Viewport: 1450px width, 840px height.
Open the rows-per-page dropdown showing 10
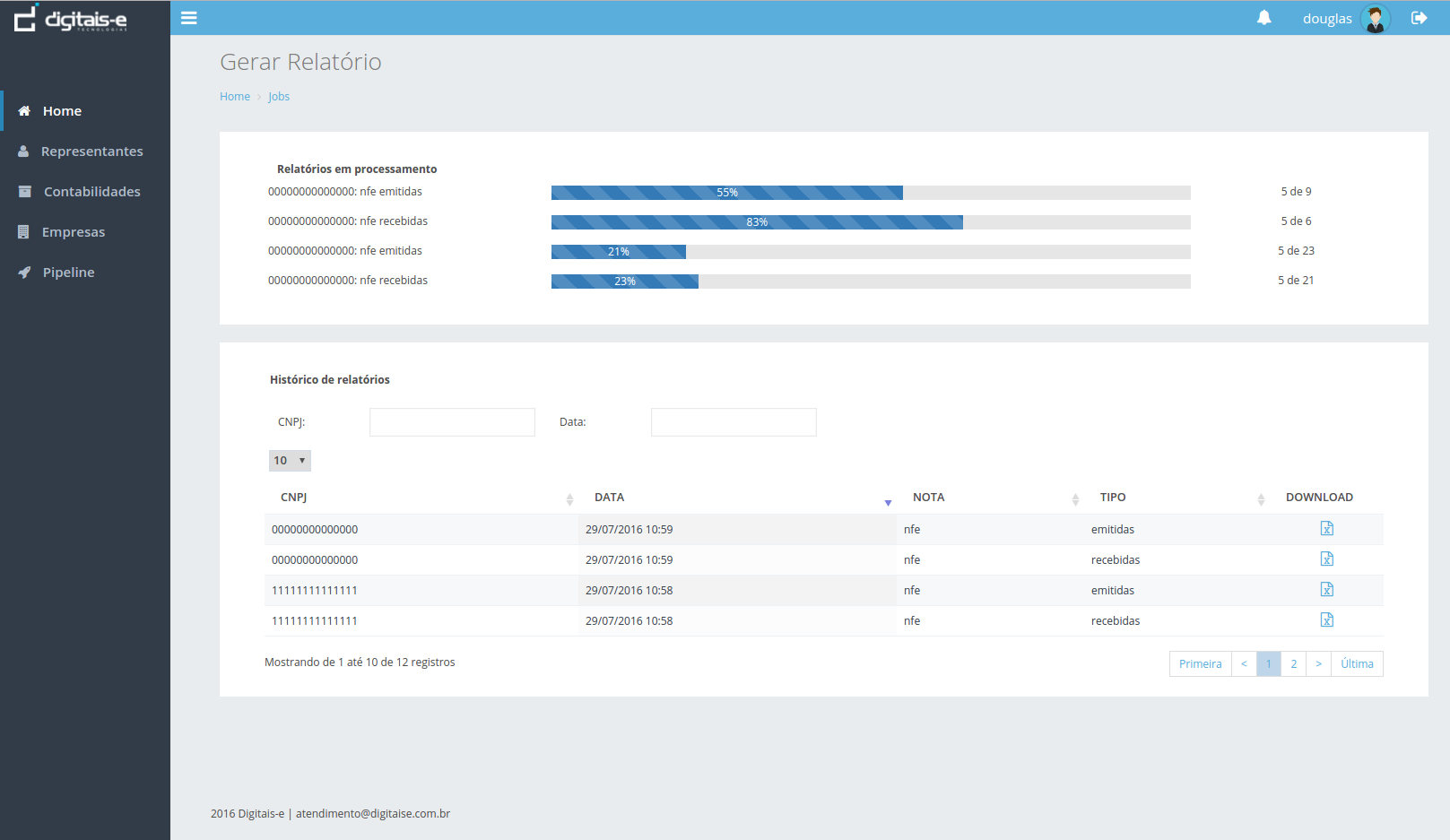click(x=290, y=461)
